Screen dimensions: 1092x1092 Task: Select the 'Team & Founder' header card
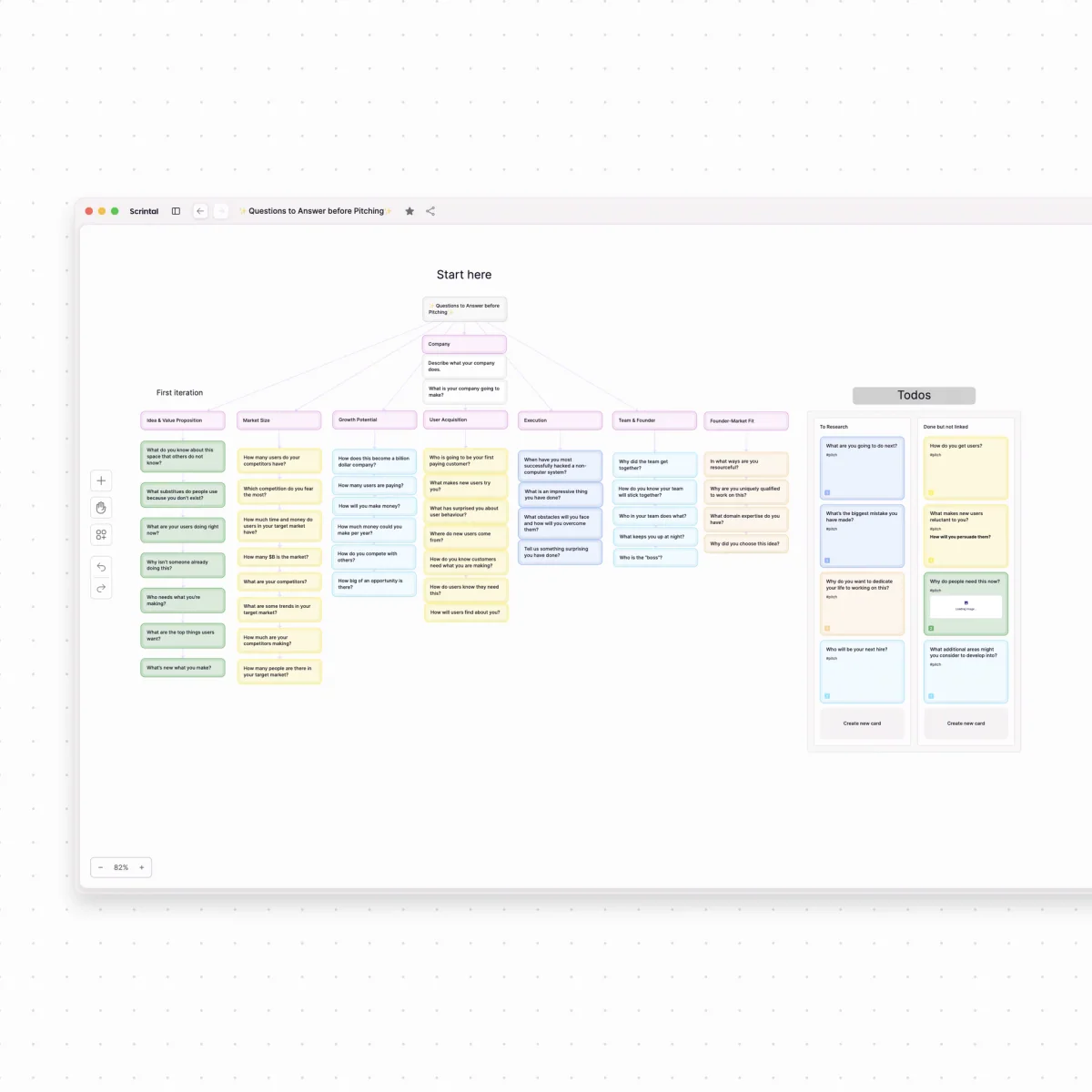click(x=654, y=420)
